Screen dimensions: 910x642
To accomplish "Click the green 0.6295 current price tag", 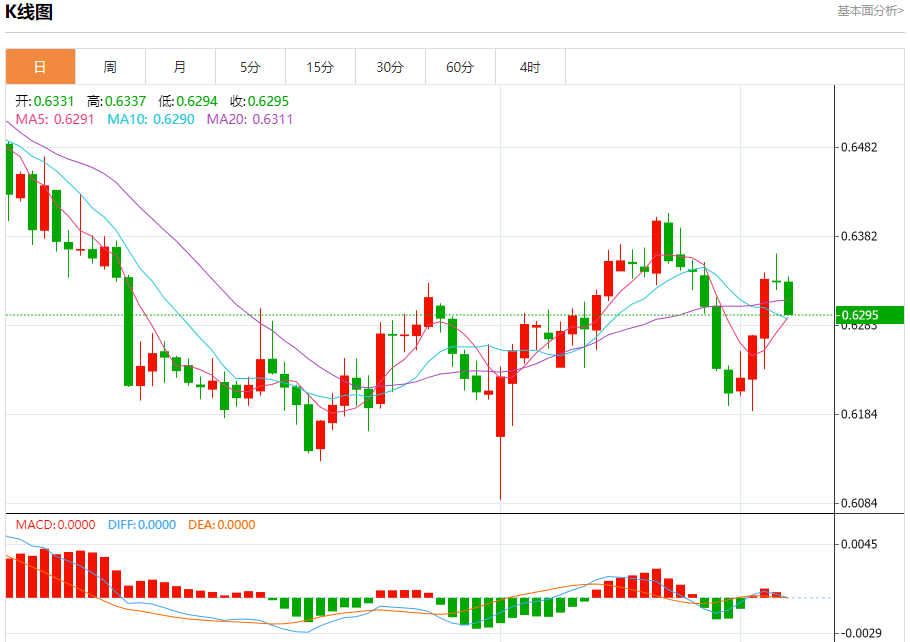I will tap(869, 315).
